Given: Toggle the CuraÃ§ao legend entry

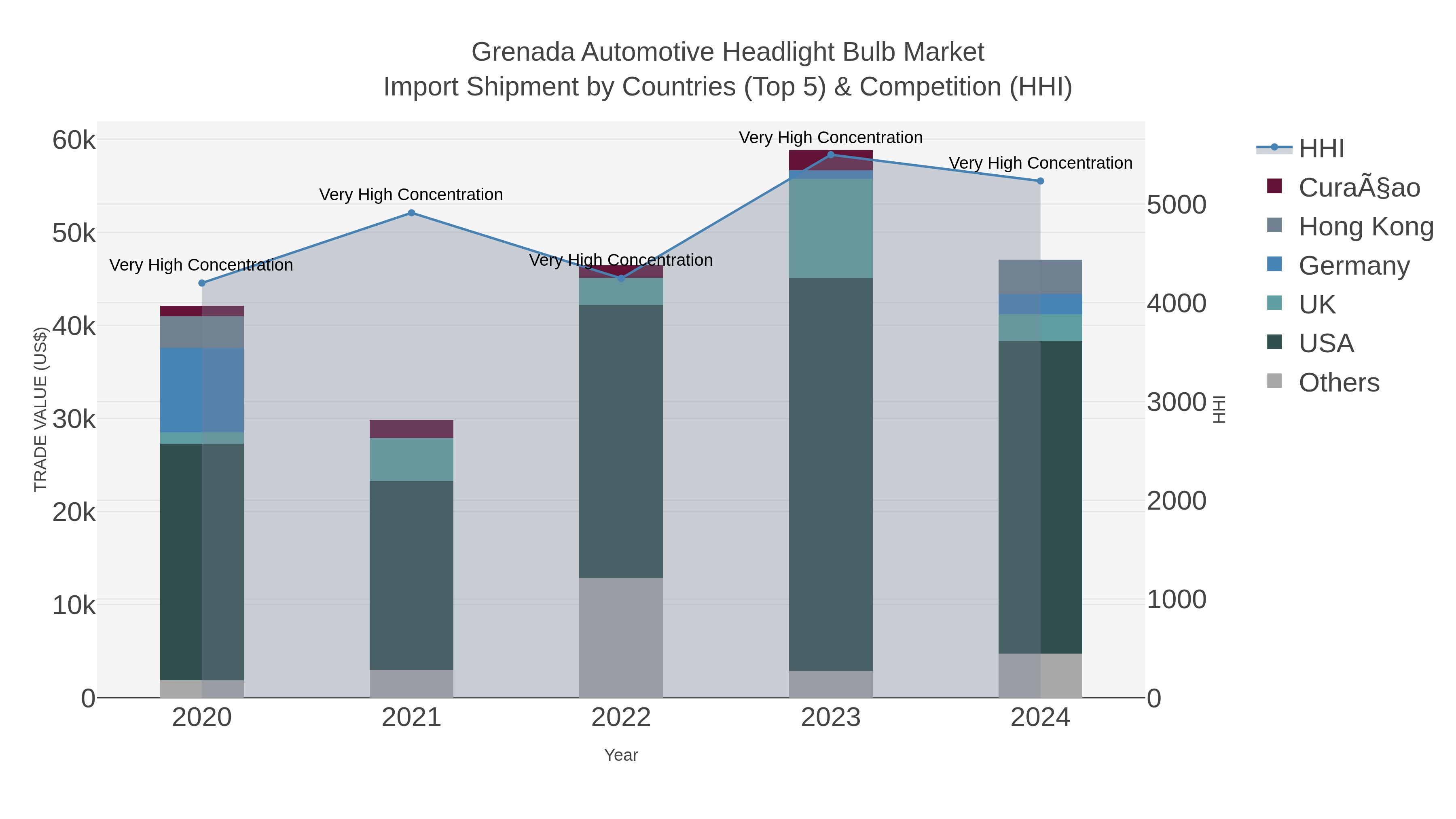Looking at the screenshot, I should [1343, 188].
